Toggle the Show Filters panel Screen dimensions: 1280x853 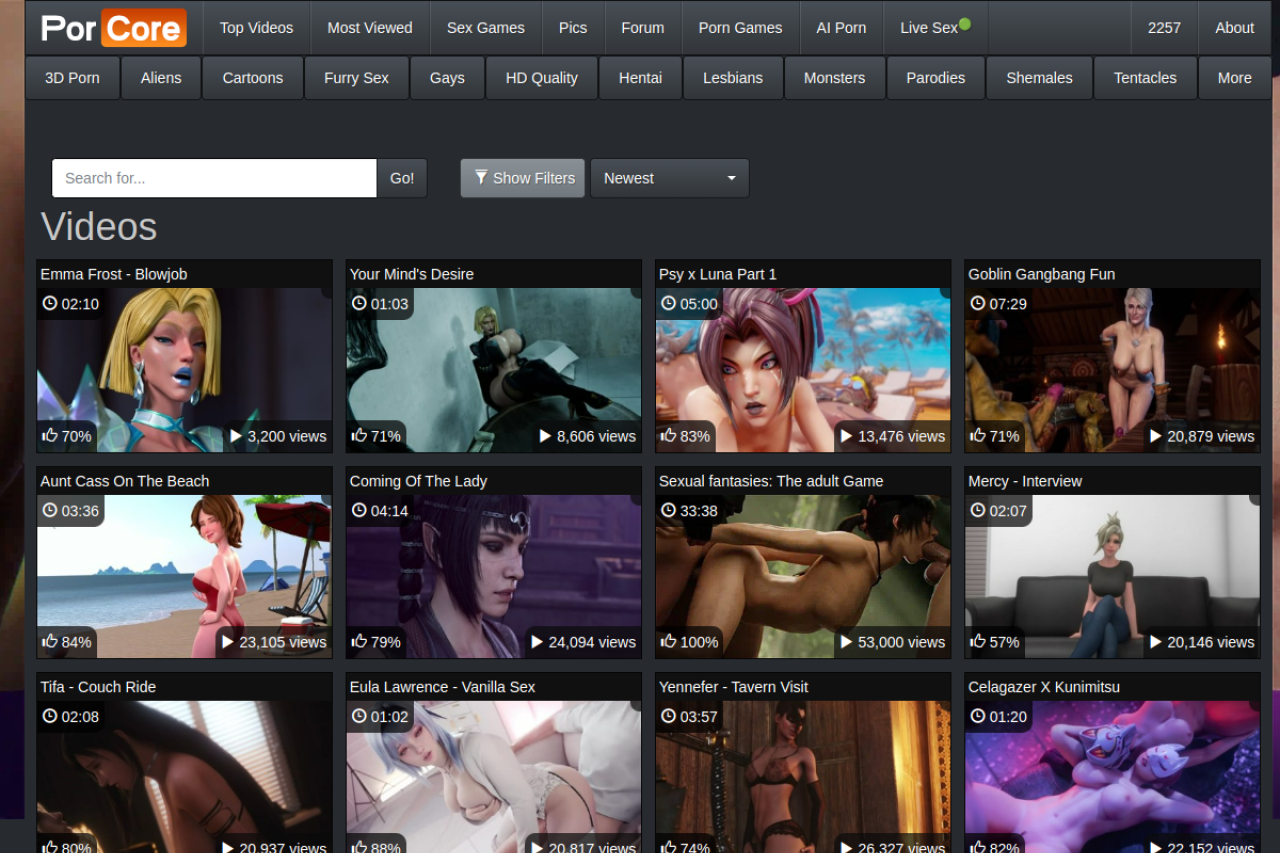tap(523, 178)
